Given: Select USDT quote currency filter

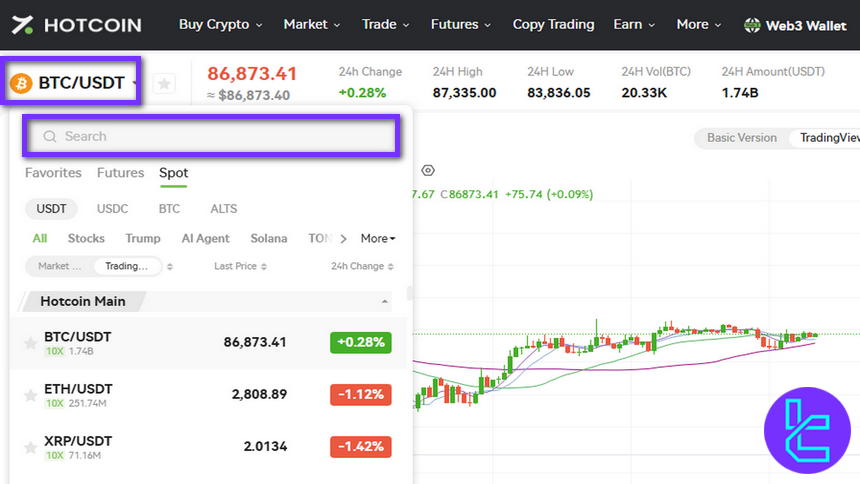Looking at the screenshot, I should coord(52,209).
